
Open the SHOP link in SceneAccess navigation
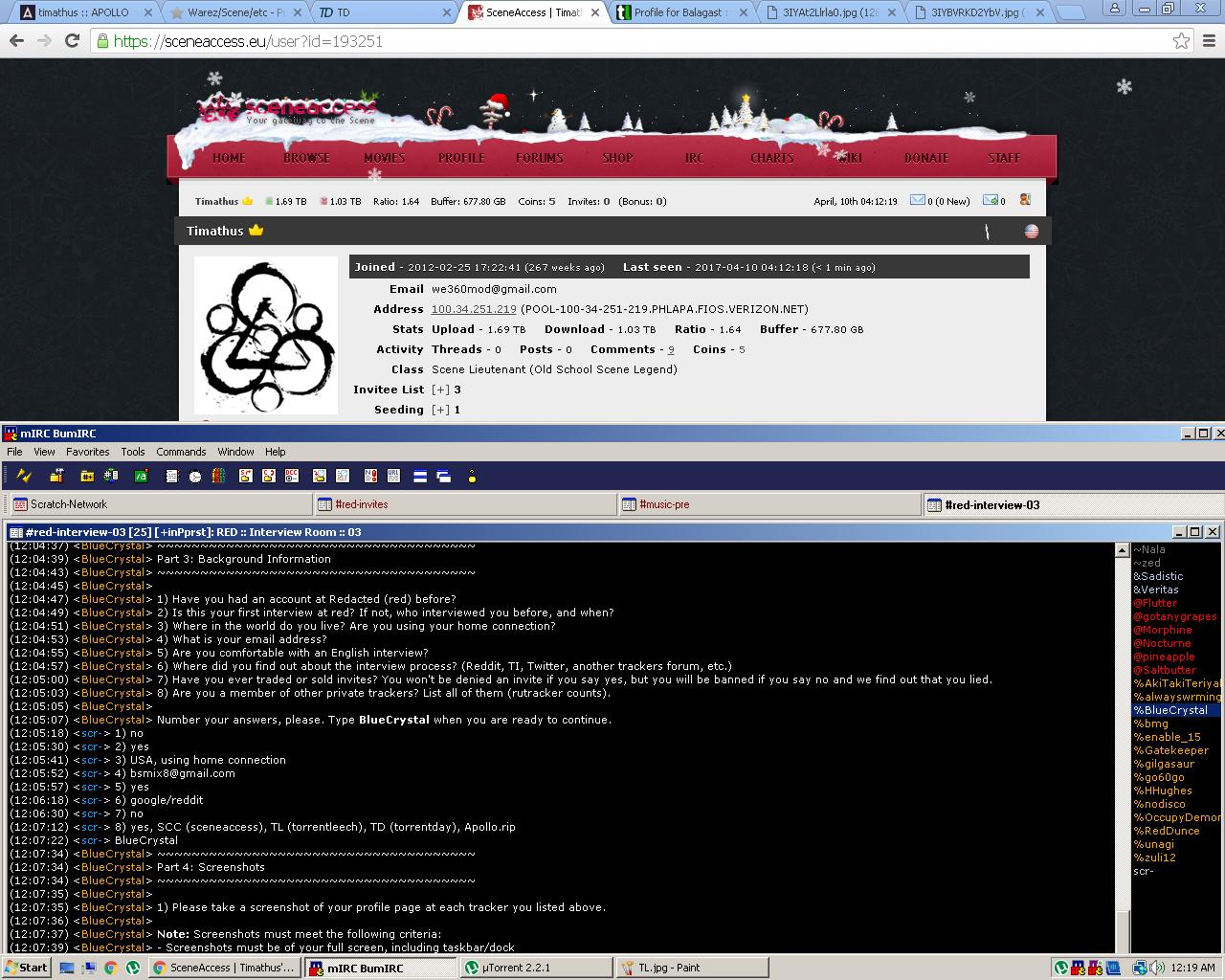click(617, 158)
